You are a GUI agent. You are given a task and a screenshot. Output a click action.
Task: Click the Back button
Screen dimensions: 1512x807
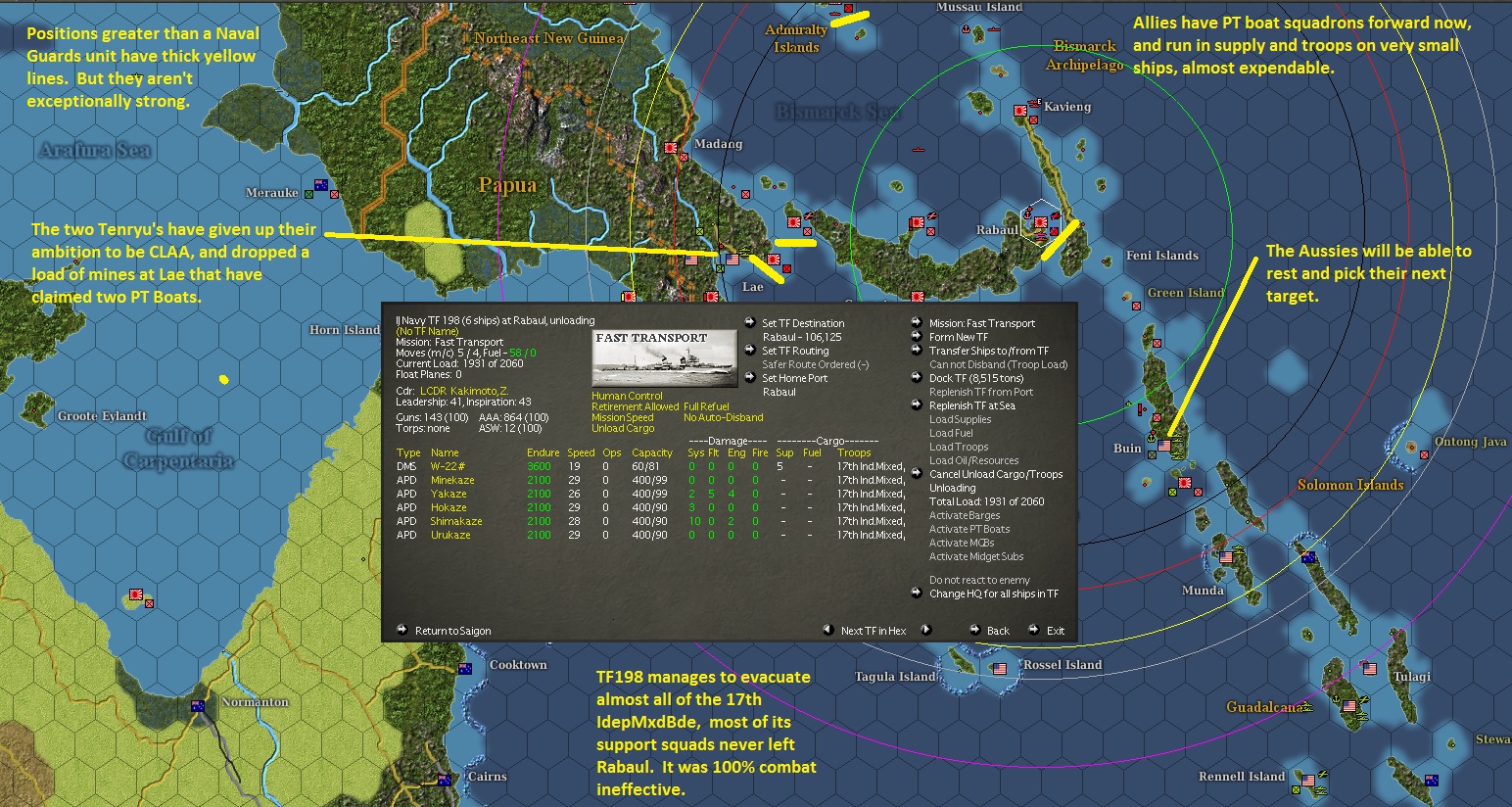coord(998,631)
